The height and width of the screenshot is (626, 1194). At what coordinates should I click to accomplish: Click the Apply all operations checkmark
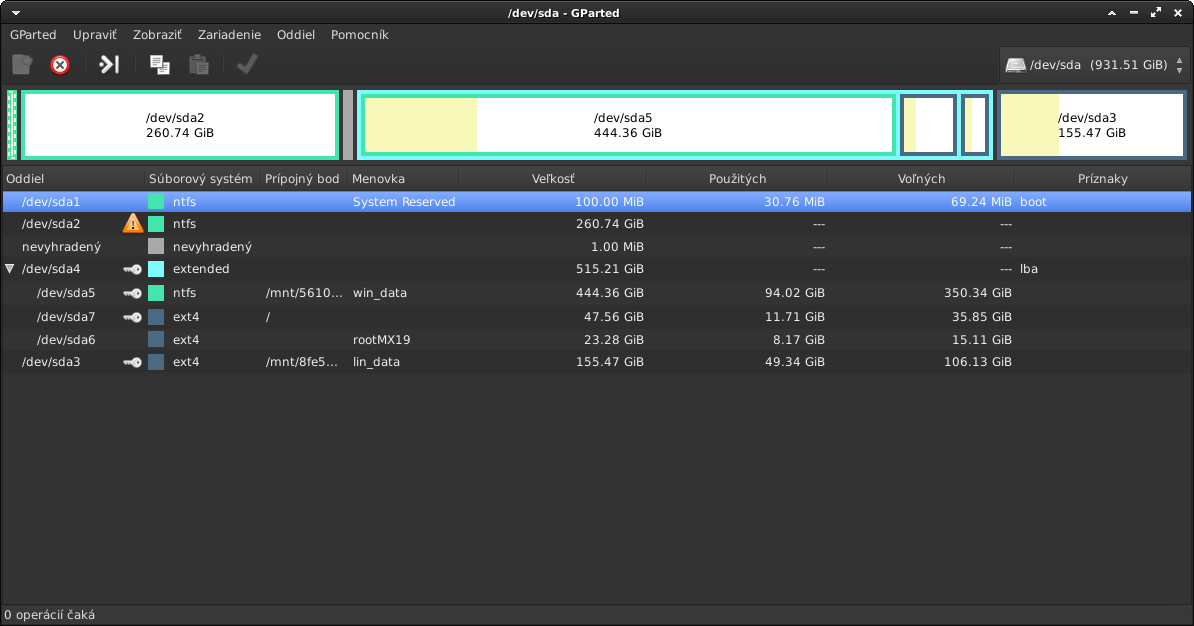(246, 65)
